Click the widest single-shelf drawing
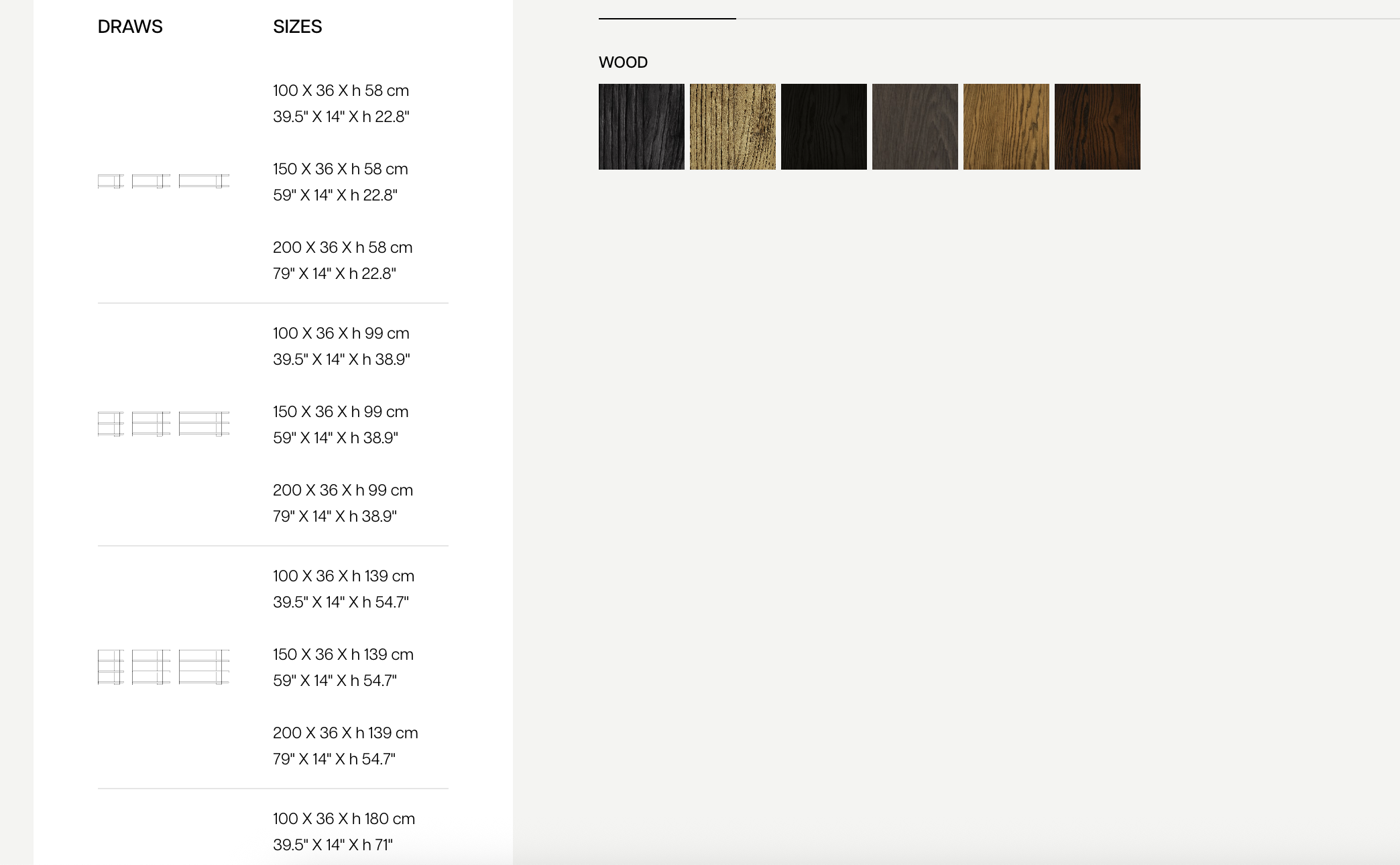The image size is (1400, 865). click(x=204, y=181)
